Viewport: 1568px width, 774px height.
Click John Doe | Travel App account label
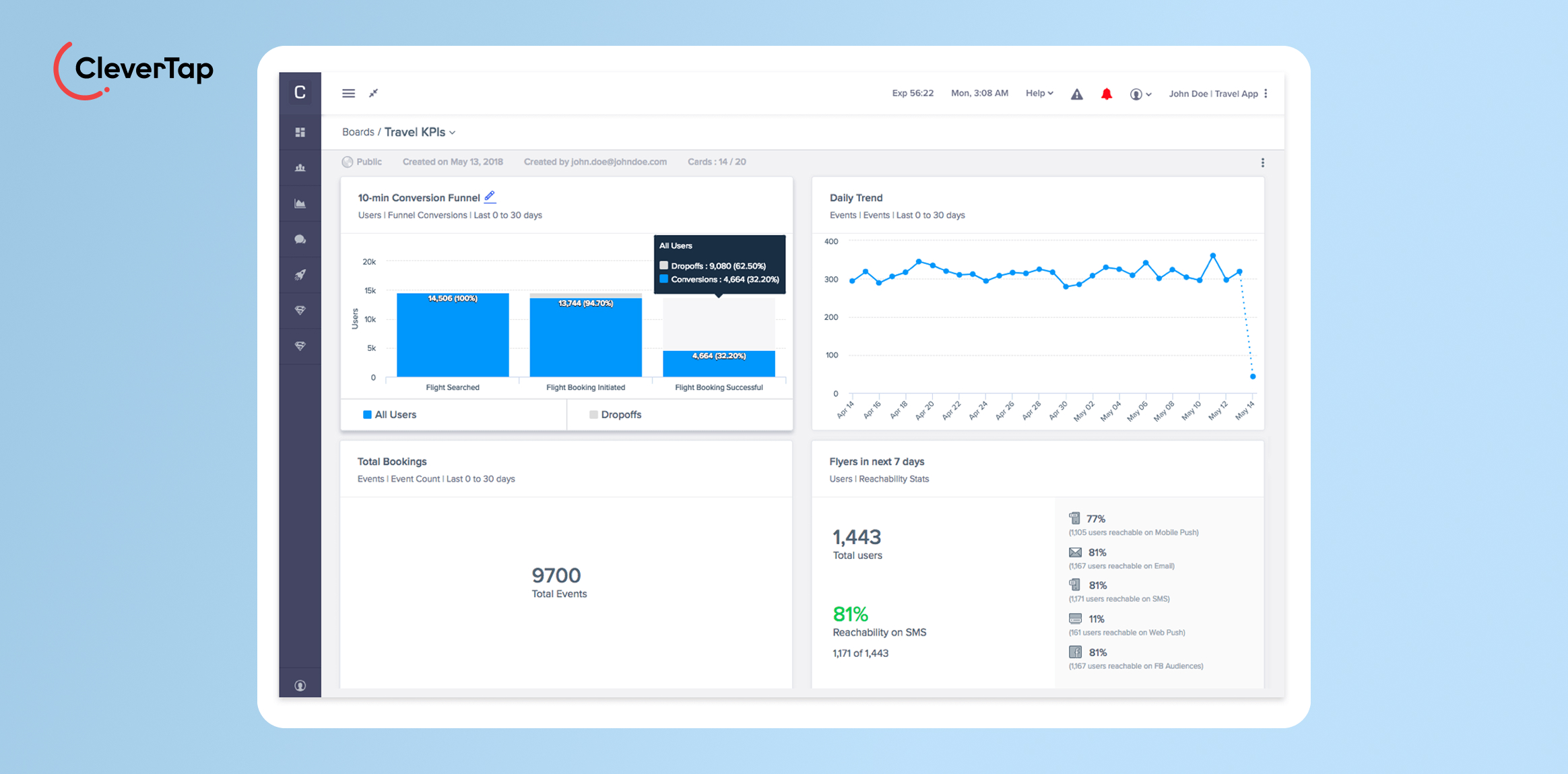1213,94
